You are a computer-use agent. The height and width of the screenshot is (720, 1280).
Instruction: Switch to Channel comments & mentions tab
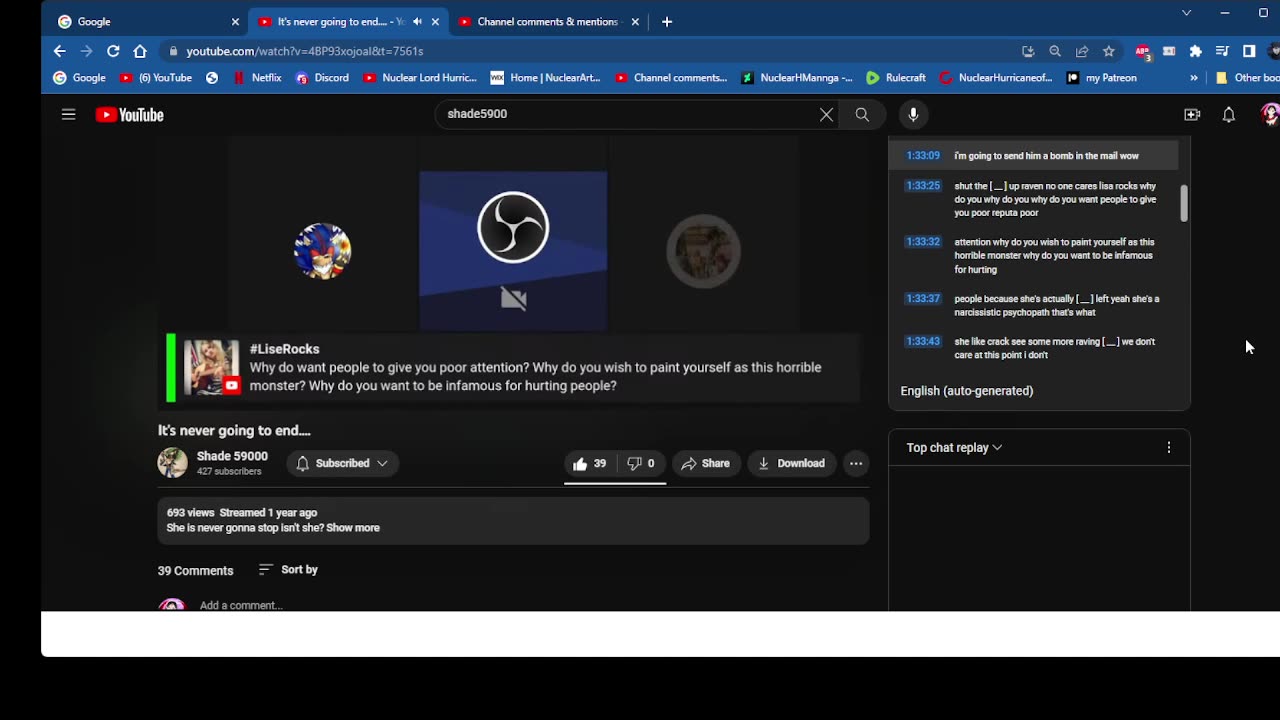tap(547, 21)
